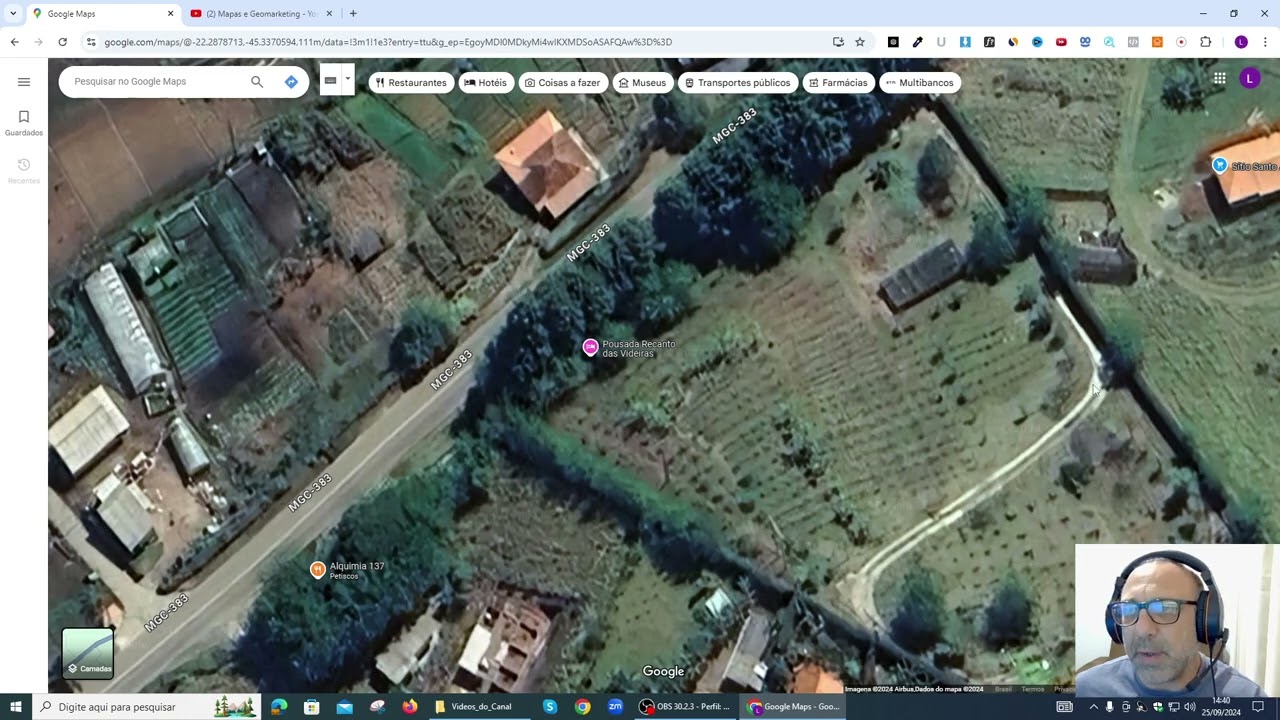Choose Farmácias filter
1280x720 pixels.
coord(838,83)
